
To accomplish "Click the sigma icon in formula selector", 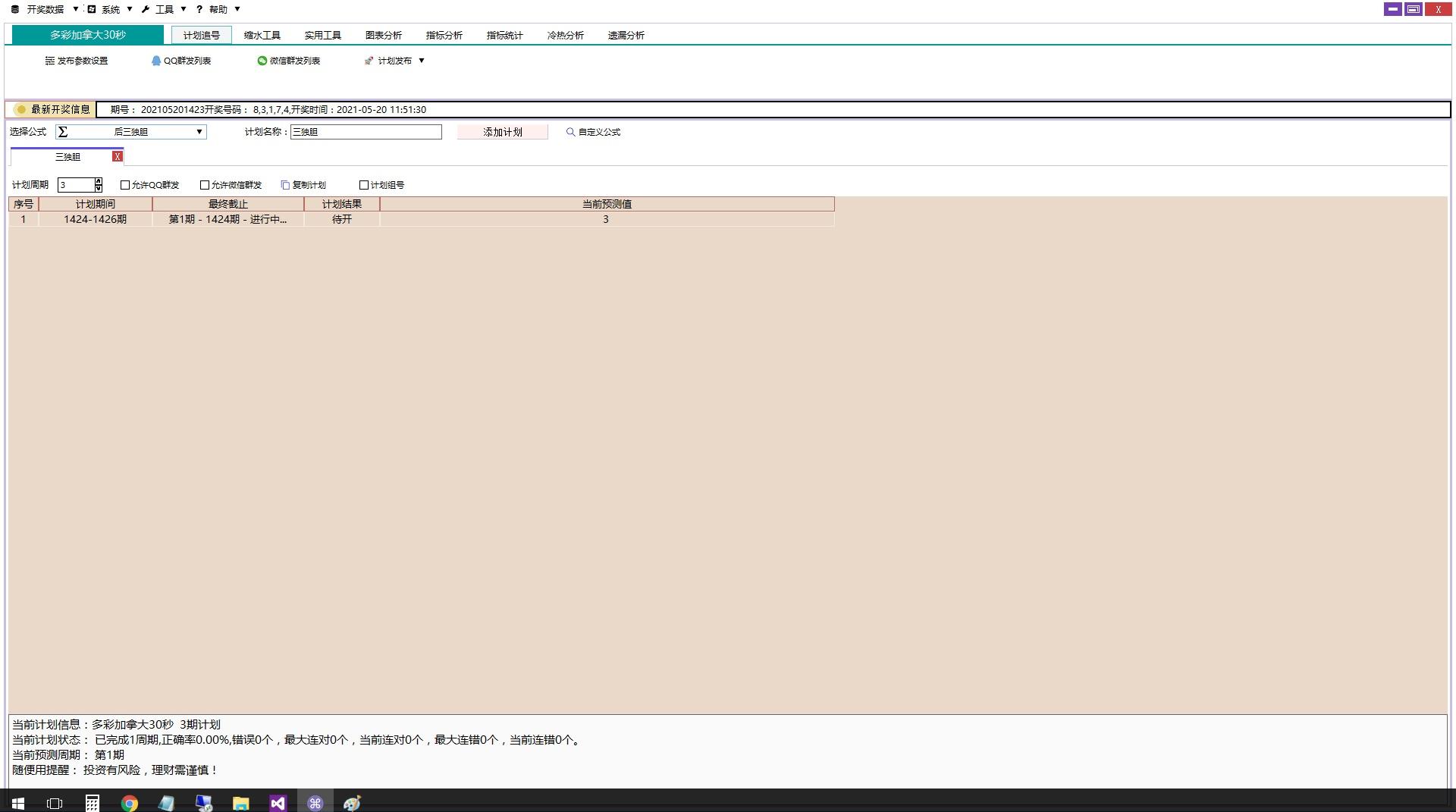I will pos(63,132).
